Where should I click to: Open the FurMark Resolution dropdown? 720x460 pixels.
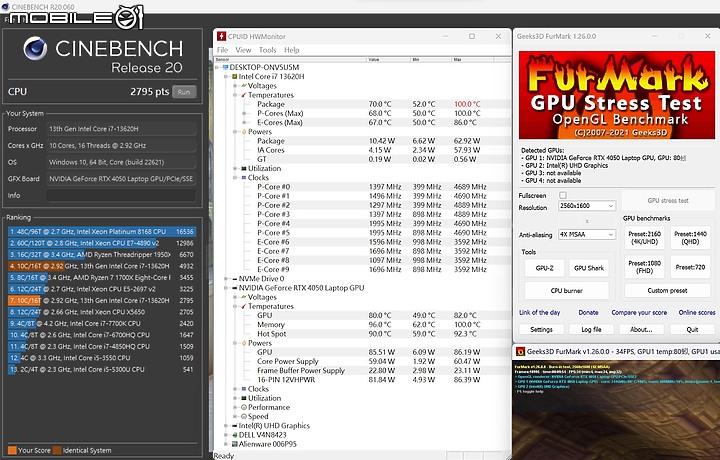[x=586, y=206]
